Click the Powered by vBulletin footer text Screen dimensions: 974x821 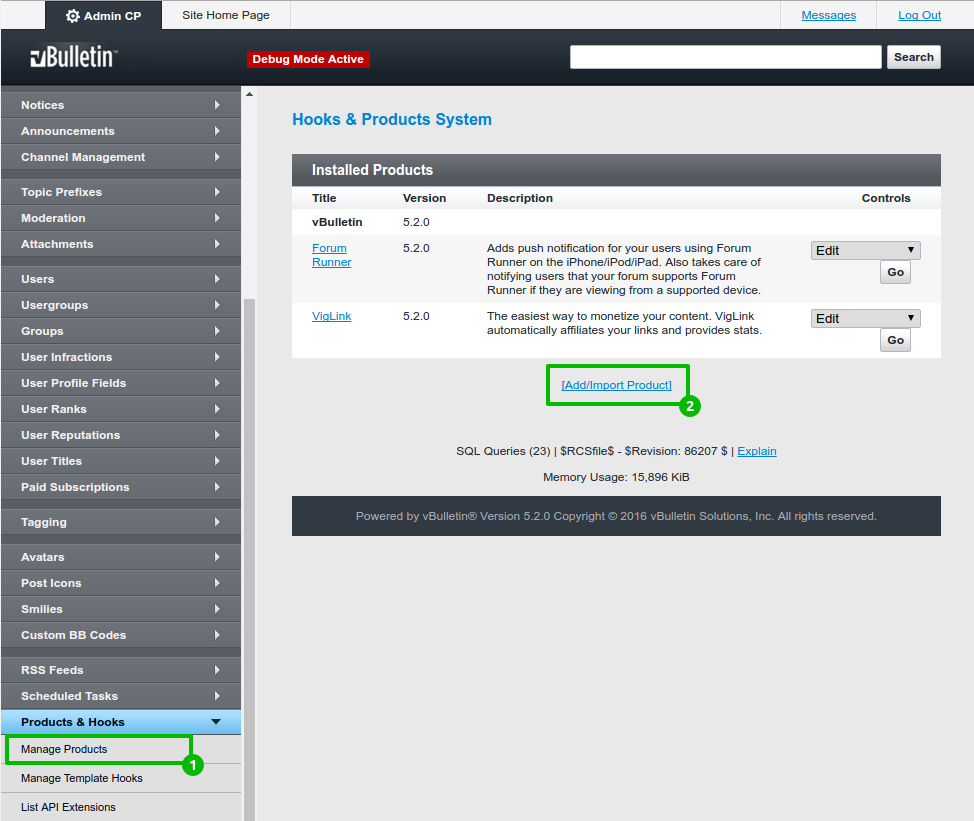[616, 516]
